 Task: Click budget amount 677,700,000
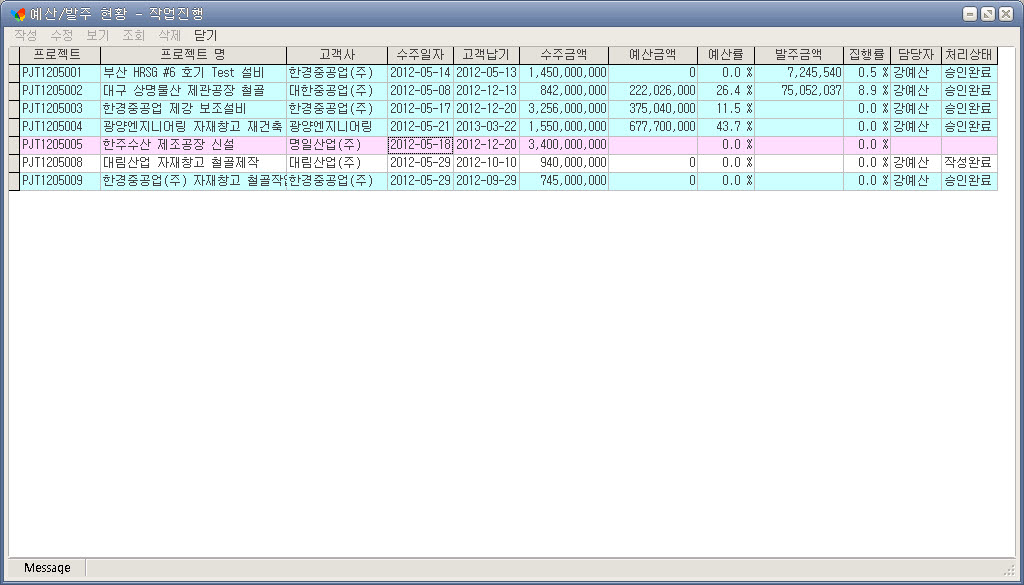tap(653, 127)
